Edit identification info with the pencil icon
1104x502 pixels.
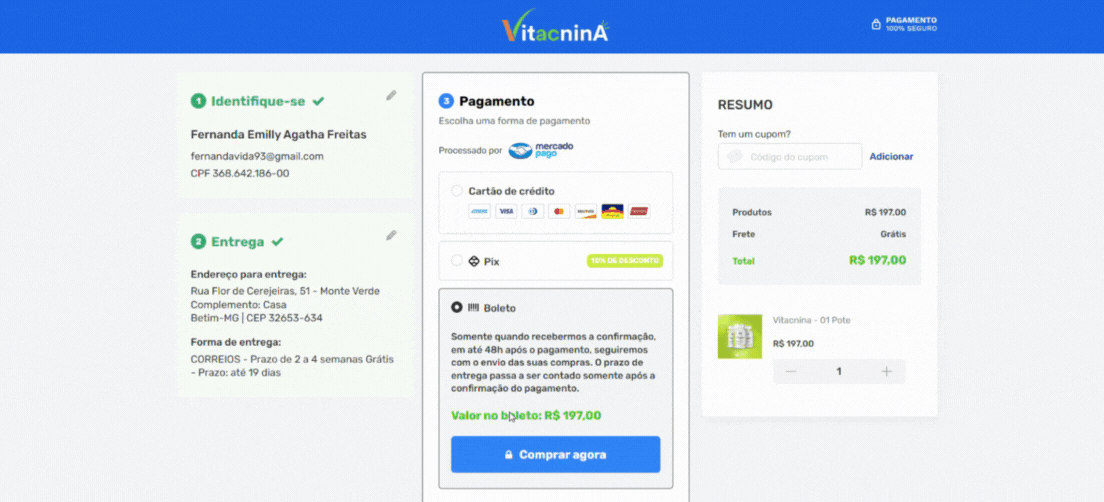[391, 96]
